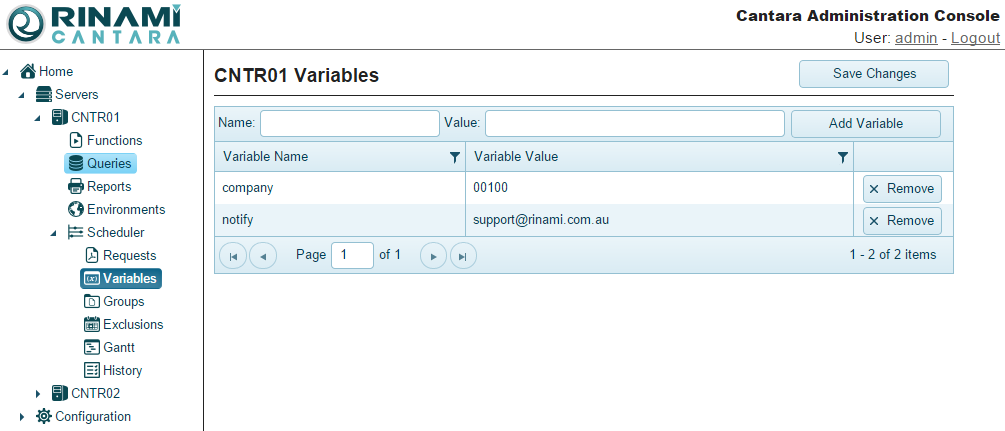Click the Functions icon in the tree
This screenshot has width=1005, height=431.
coord(75,141)
